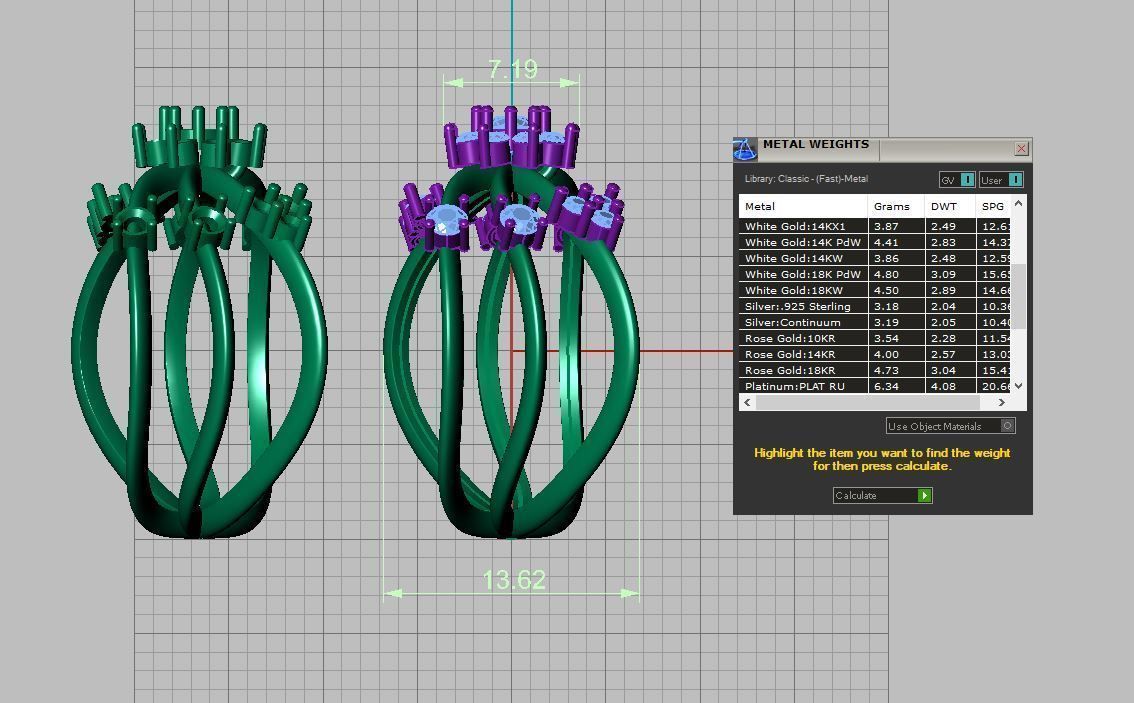This screenshot has height=703, width=1134.
Task: Select the Silver:Continuum row
Action: point(874,322)
